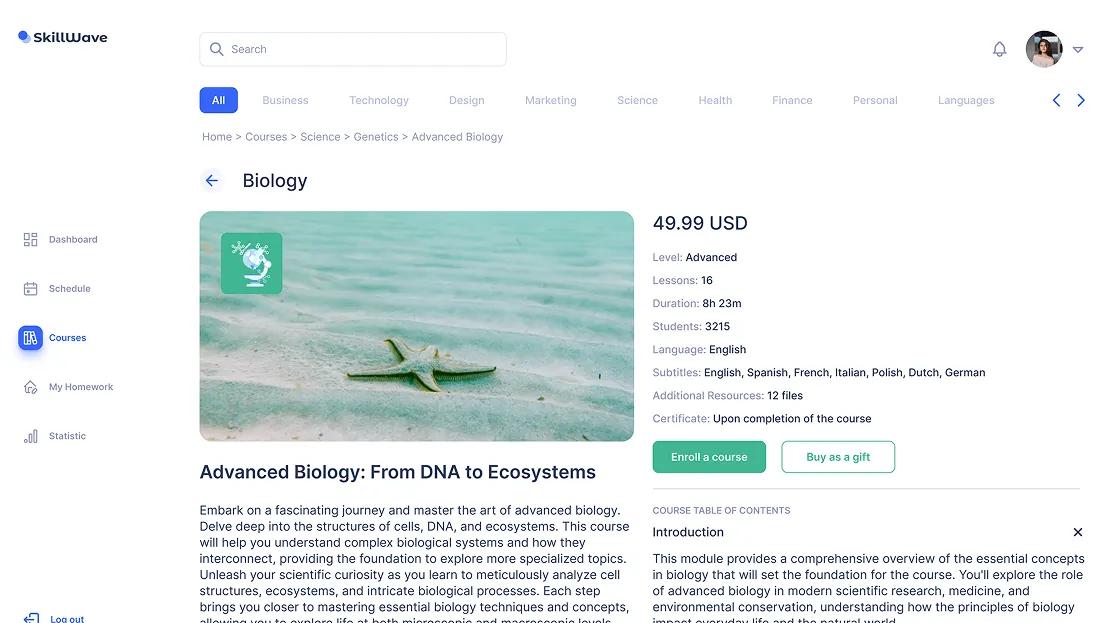Click the Enroll a course button
The height and width of the screenshot is (623, 1106).
pos(709,457)
